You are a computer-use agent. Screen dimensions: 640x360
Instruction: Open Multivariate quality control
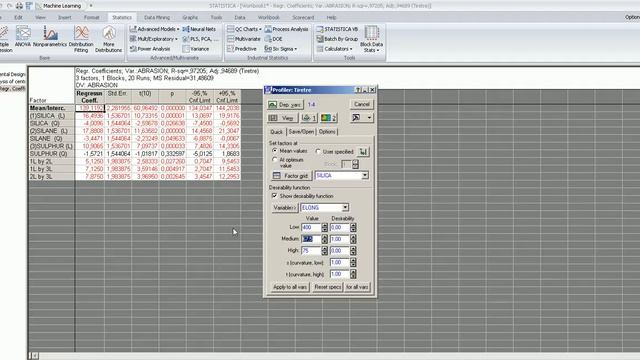(244, 39)
